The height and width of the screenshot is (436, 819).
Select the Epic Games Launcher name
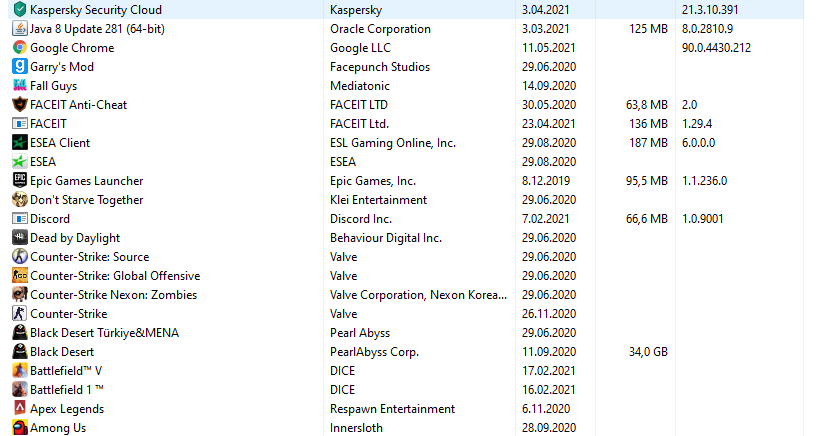pos(87,181)
